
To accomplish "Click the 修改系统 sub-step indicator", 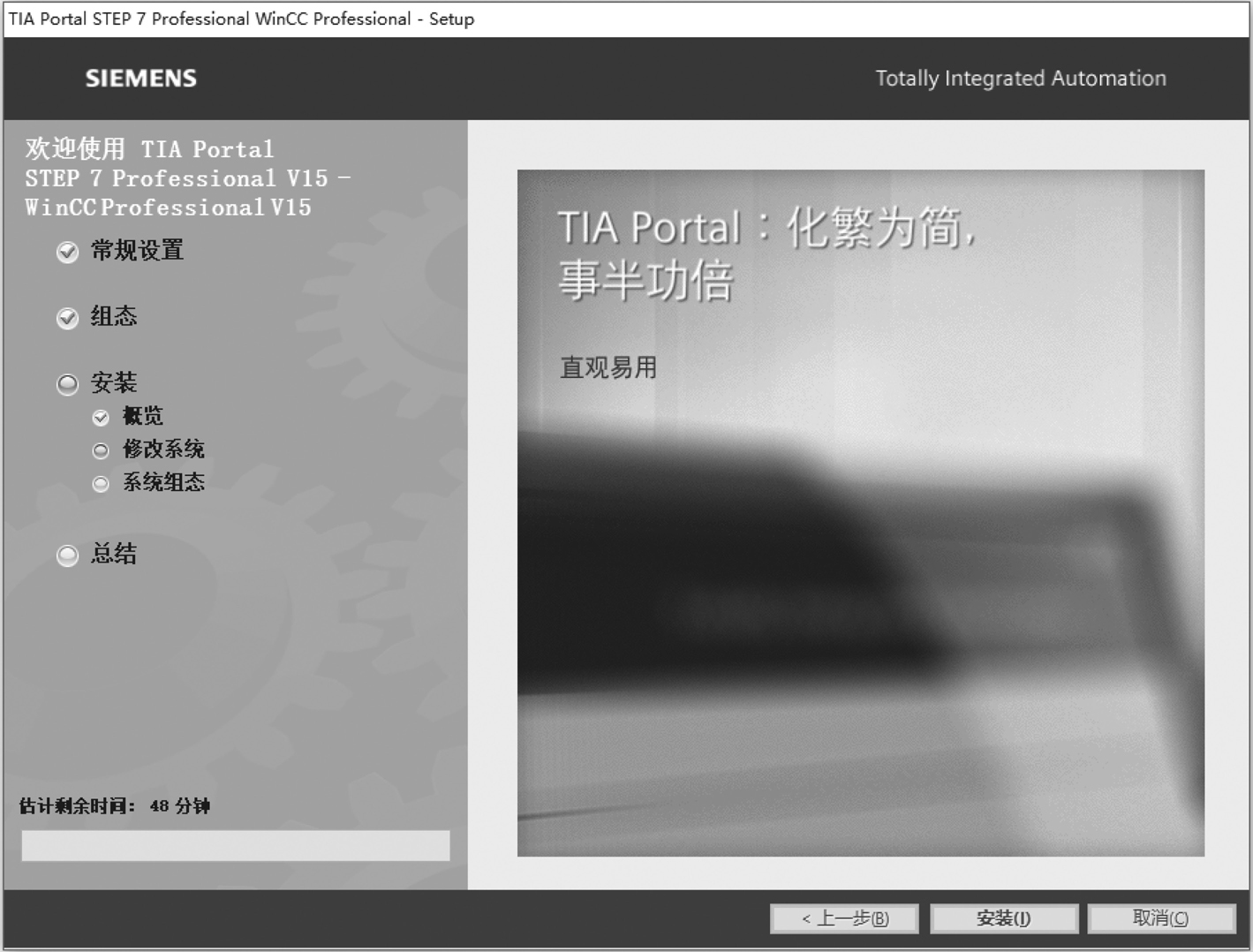I will pos(101,450).
